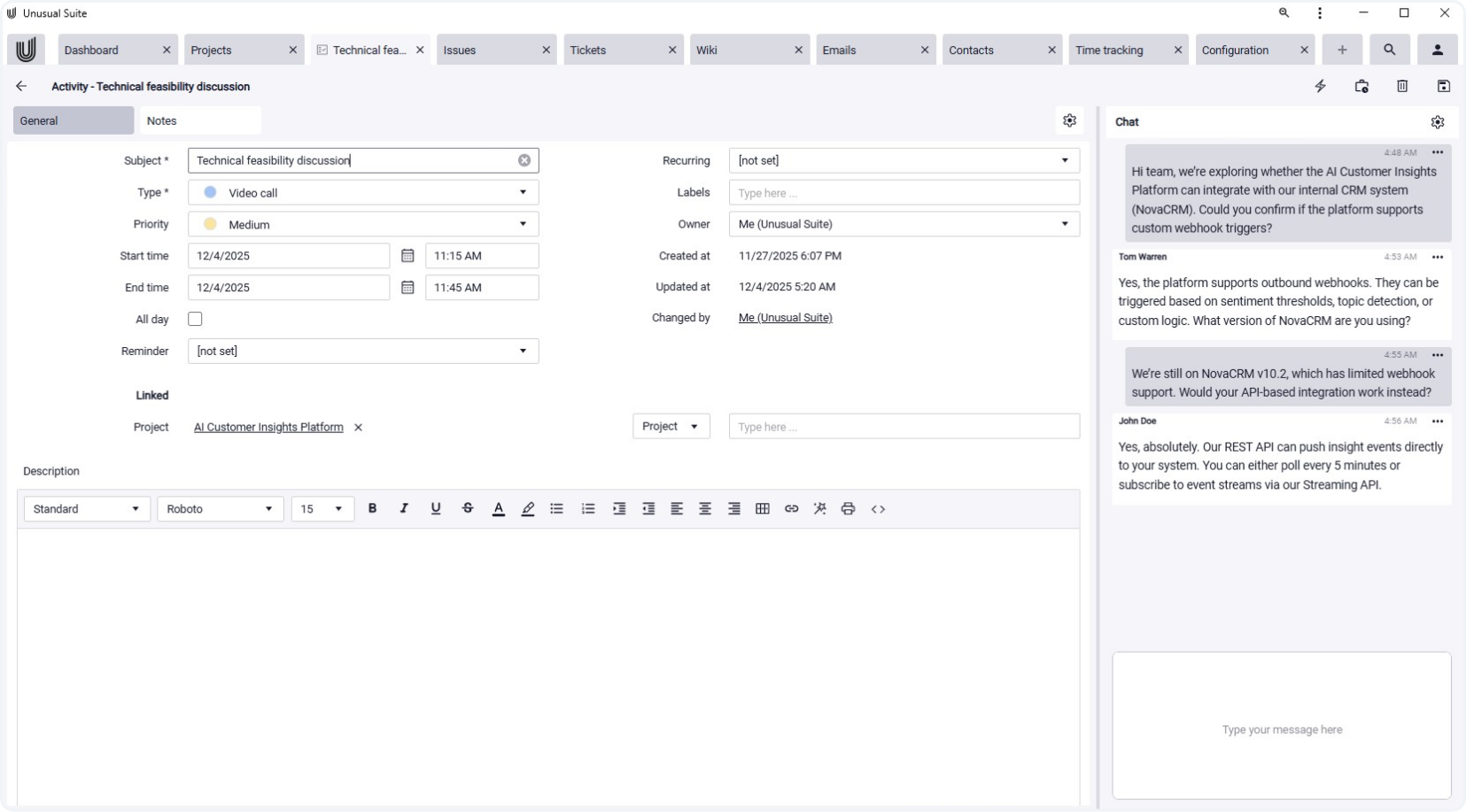Expand the Priority dropdown
The image size is (1466, 812).
tap(523, 224)
